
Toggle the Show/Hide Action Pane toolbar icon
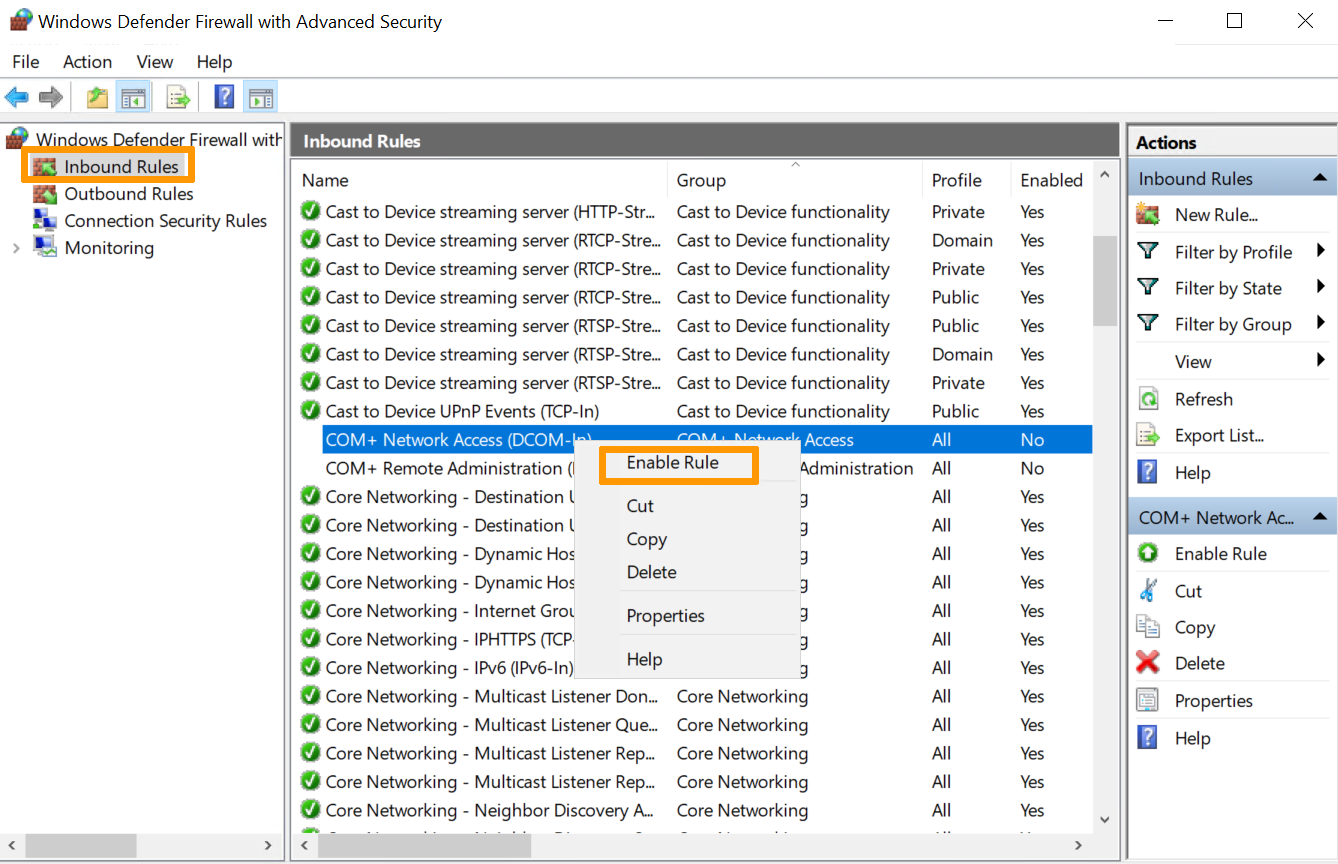pyautogui.click(x=260, y=97)
